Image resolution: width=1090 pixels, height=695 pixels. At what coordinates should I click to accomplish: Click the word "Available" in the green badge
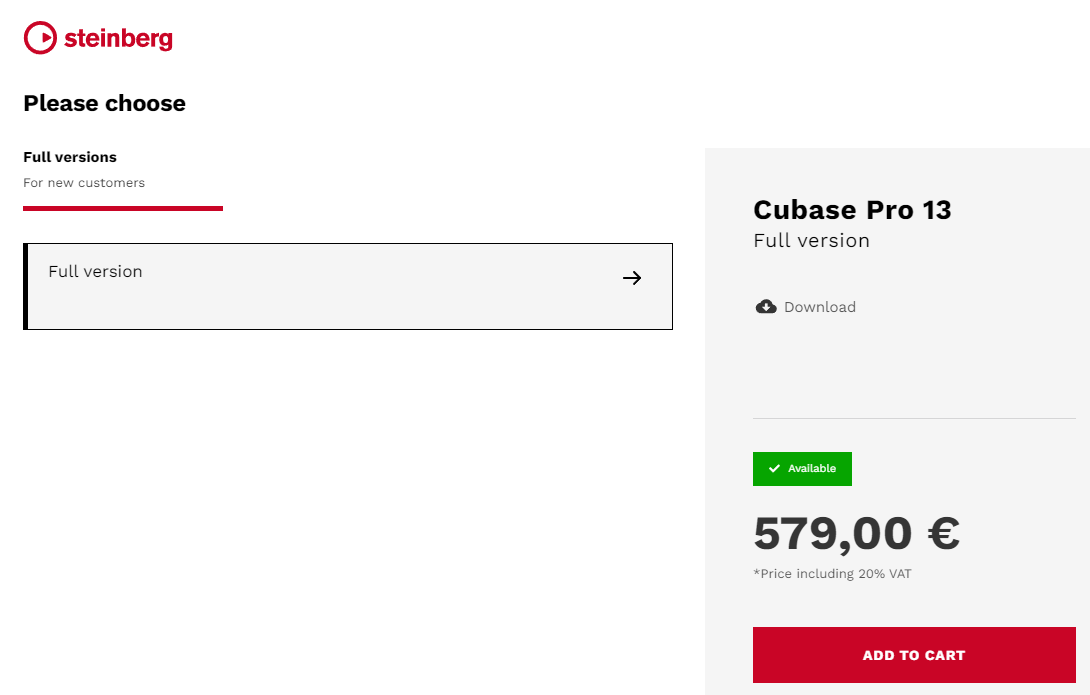tap(812, 469)
